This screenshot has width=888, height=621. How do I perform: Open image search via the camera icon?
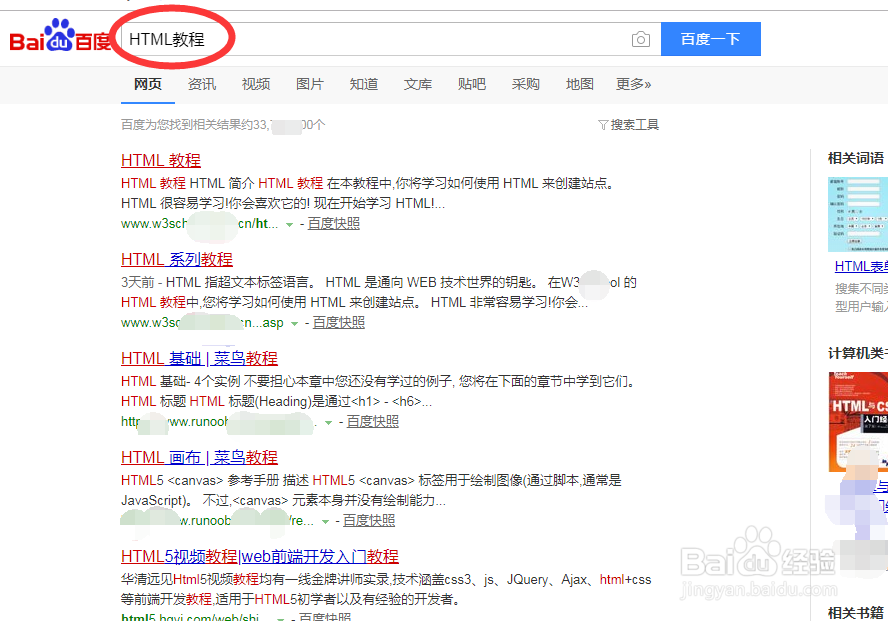[x=640, y=39]
